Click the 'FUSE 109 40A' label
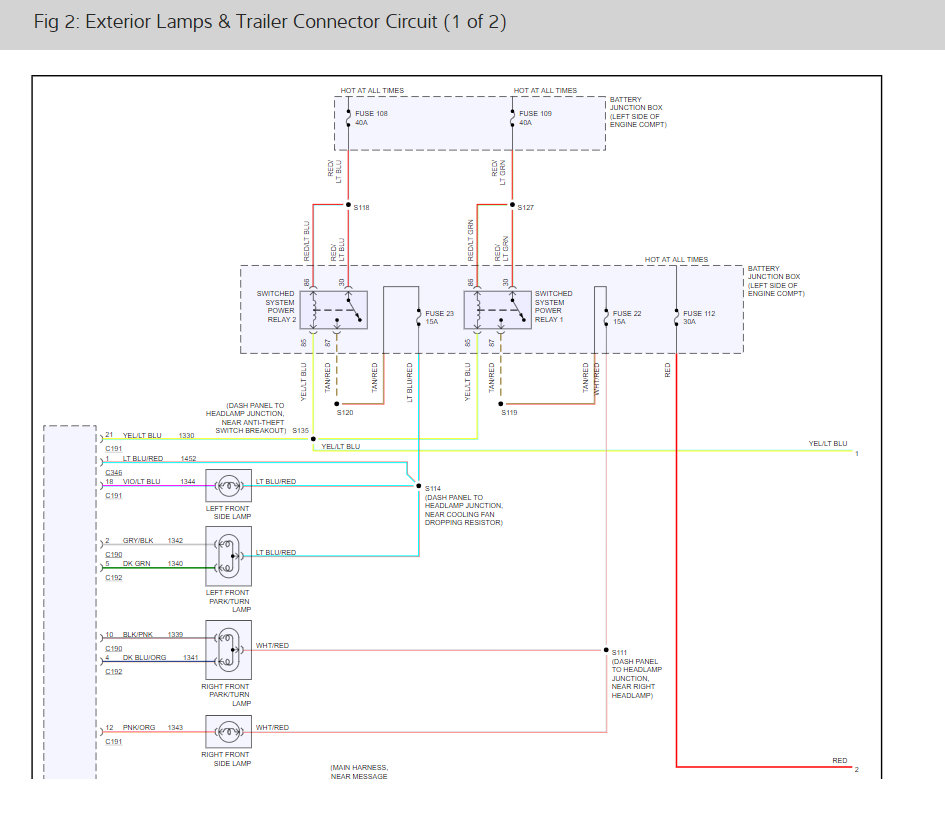 click(535, 118)
